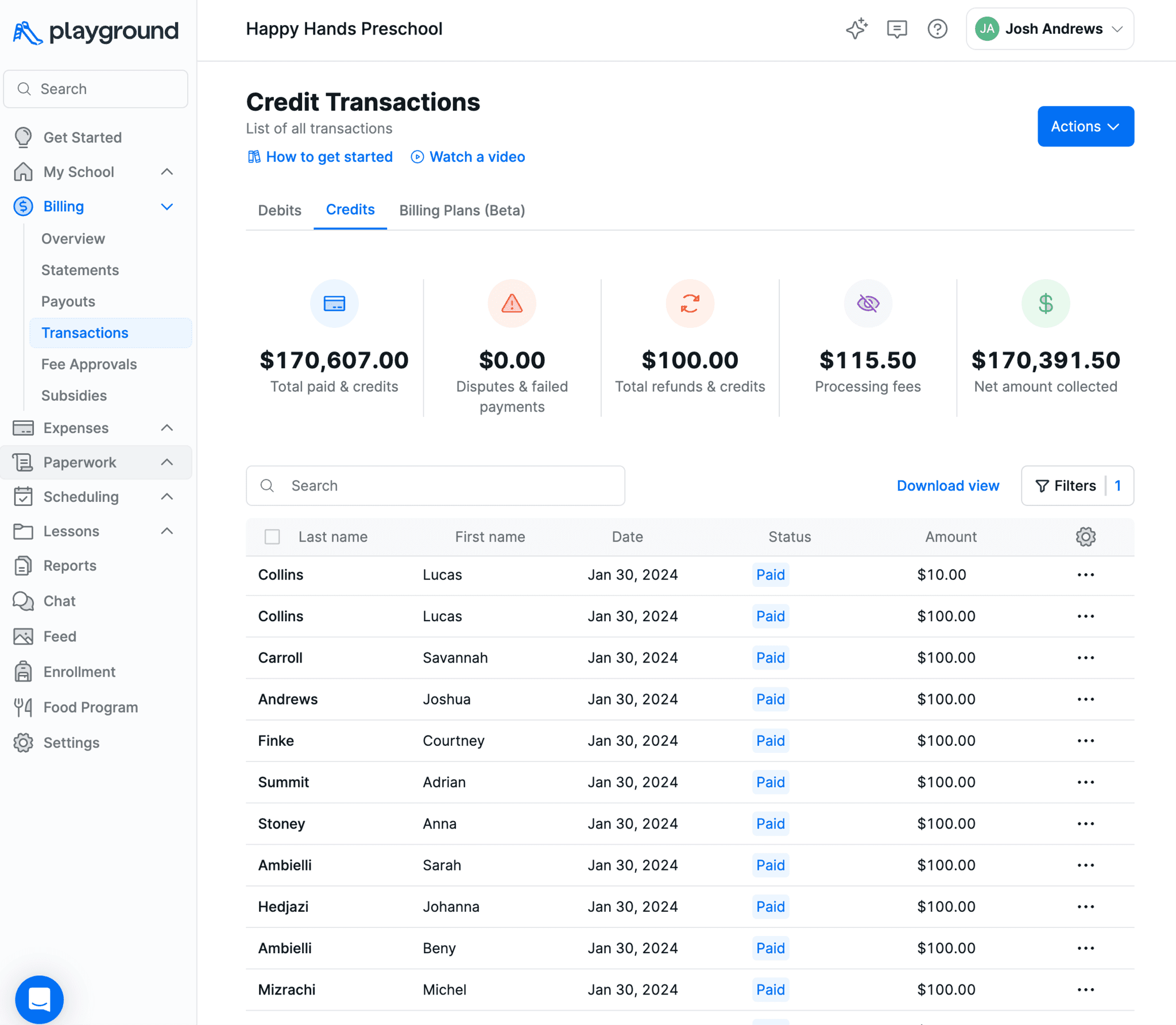Screen dimensions: 1176x1025
Task: Open the Actions dropdown button
Action: (1085, 126)
